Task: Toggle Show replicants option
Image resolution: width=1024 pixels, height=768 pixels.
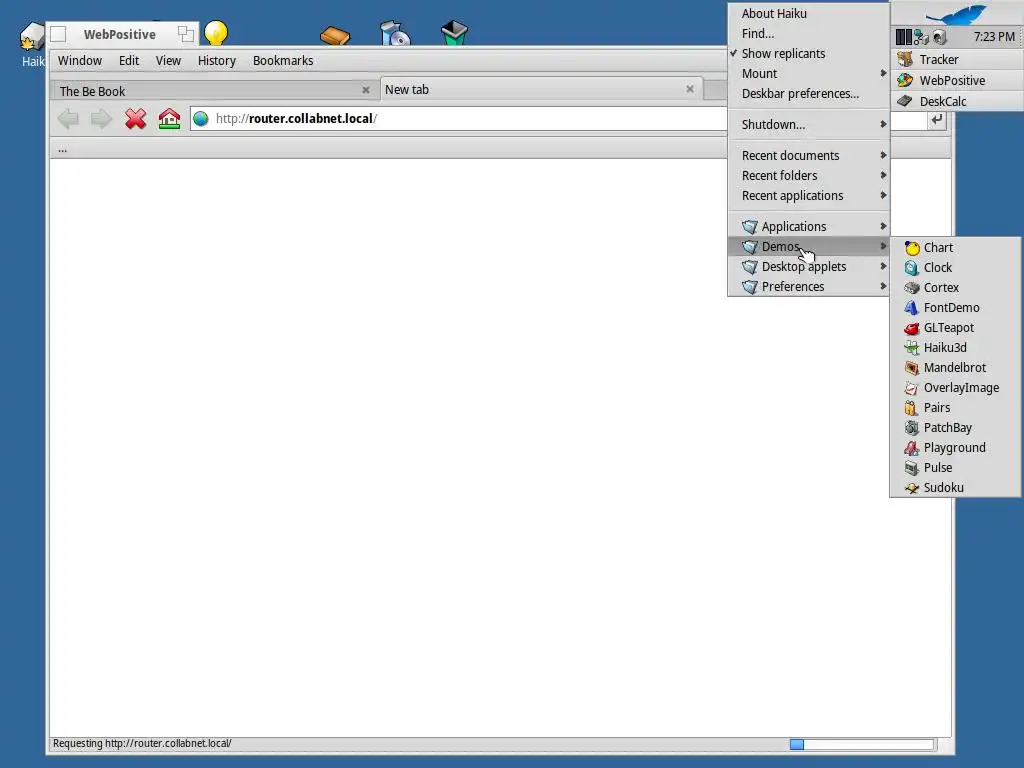Action: click(x=808, y=54)
